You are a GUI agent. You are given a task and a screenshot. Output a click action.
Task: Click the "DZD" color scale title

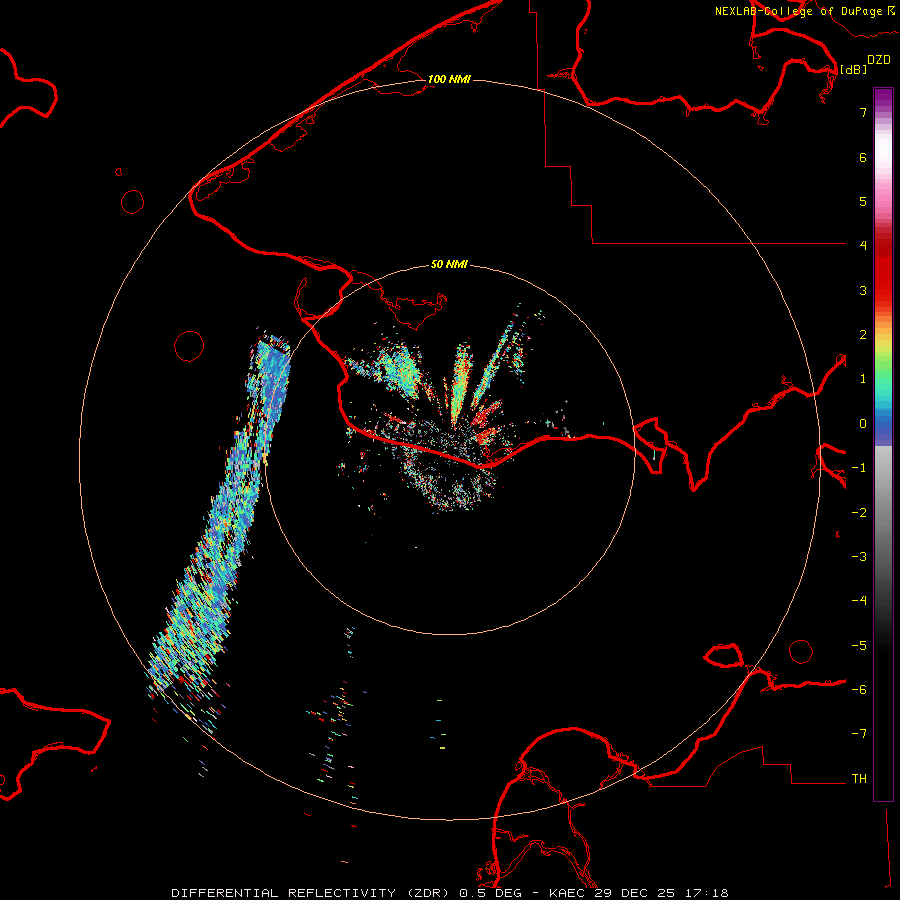879,60
